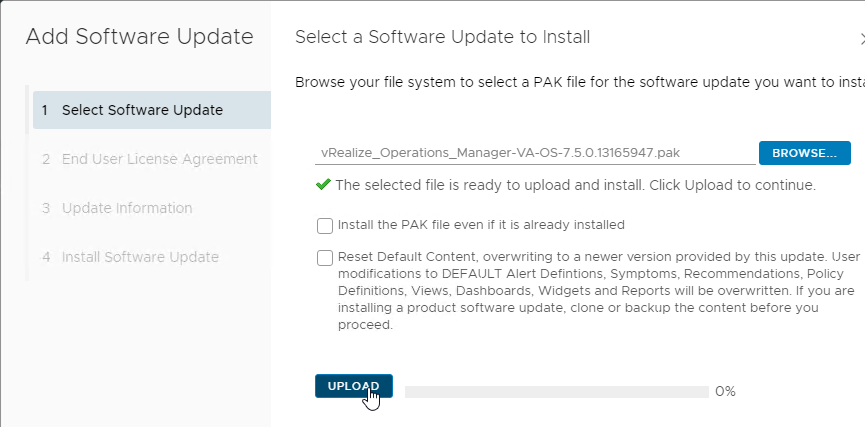865x427 pixels.
Task: Click the number 1 in the highlighted step
Action: 45,110
